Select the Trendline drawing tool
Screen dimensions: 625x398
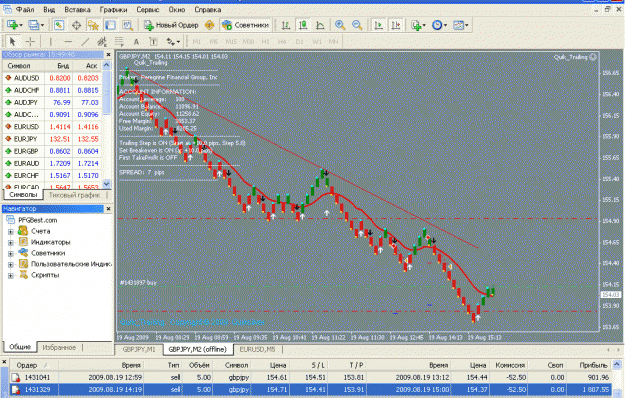tap(85, 41)
